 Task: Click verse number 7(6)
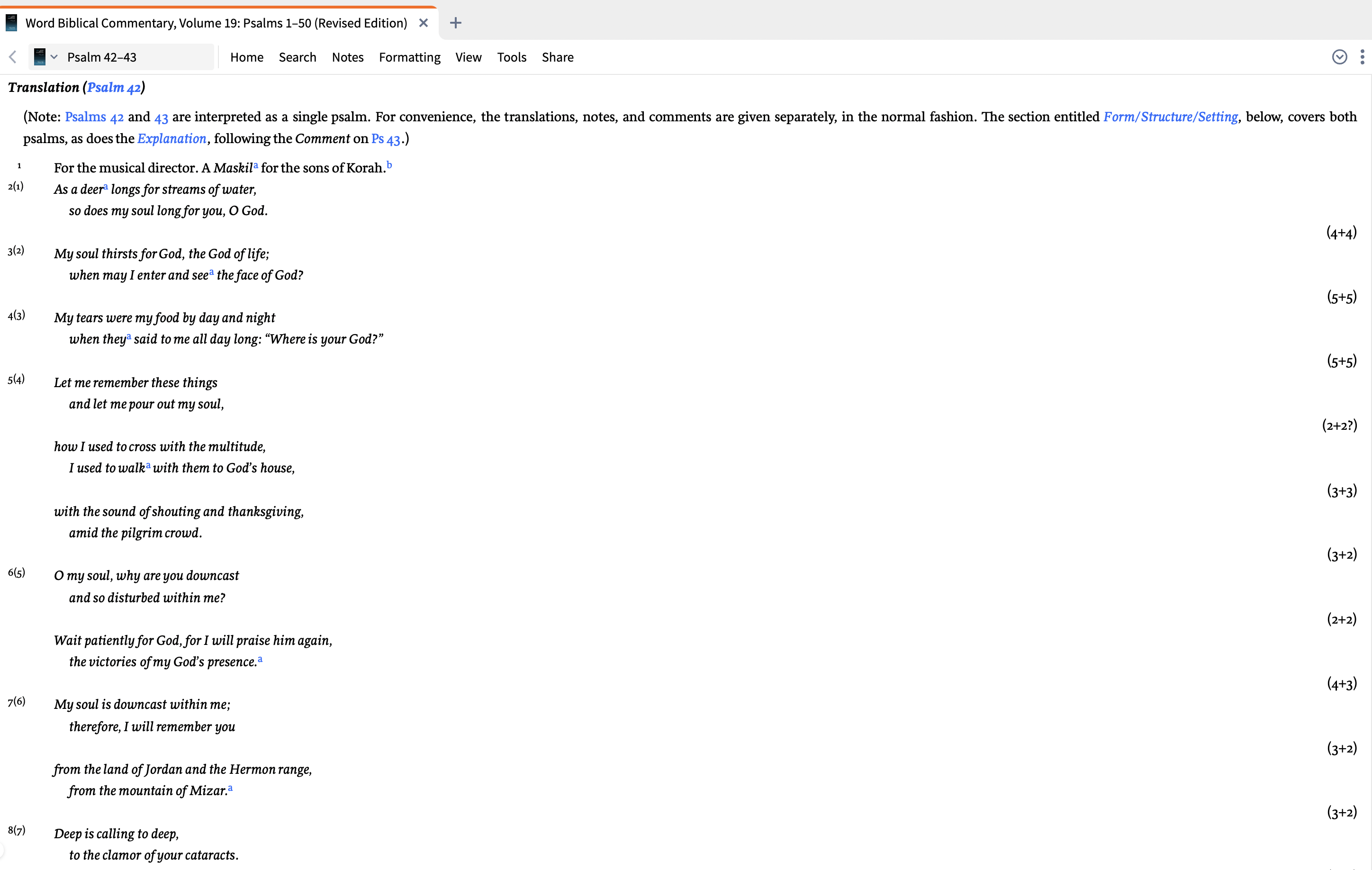tap(17, 701)
